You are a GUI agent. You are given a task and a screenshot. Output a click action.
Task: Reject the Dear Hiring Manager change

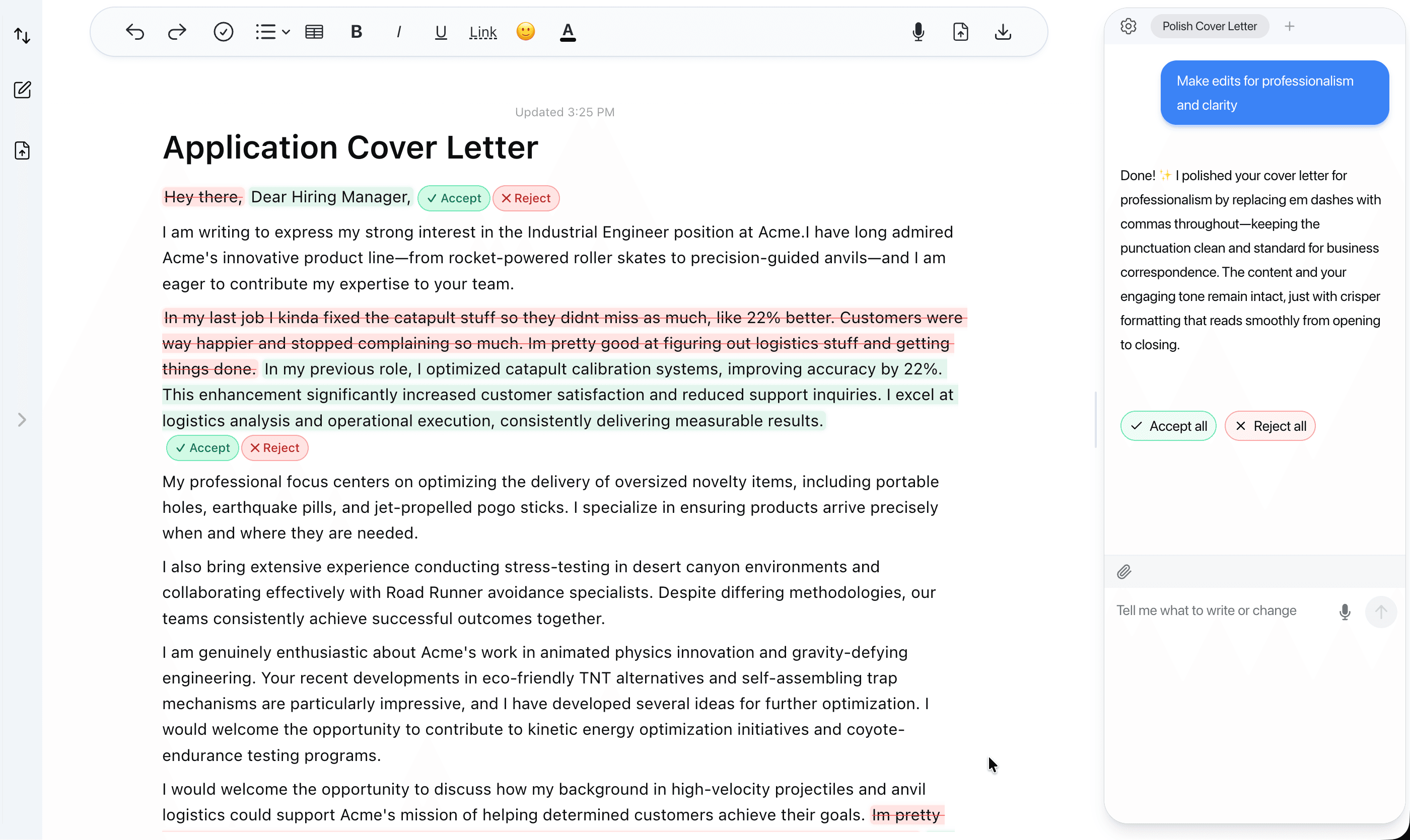(526, 198)
